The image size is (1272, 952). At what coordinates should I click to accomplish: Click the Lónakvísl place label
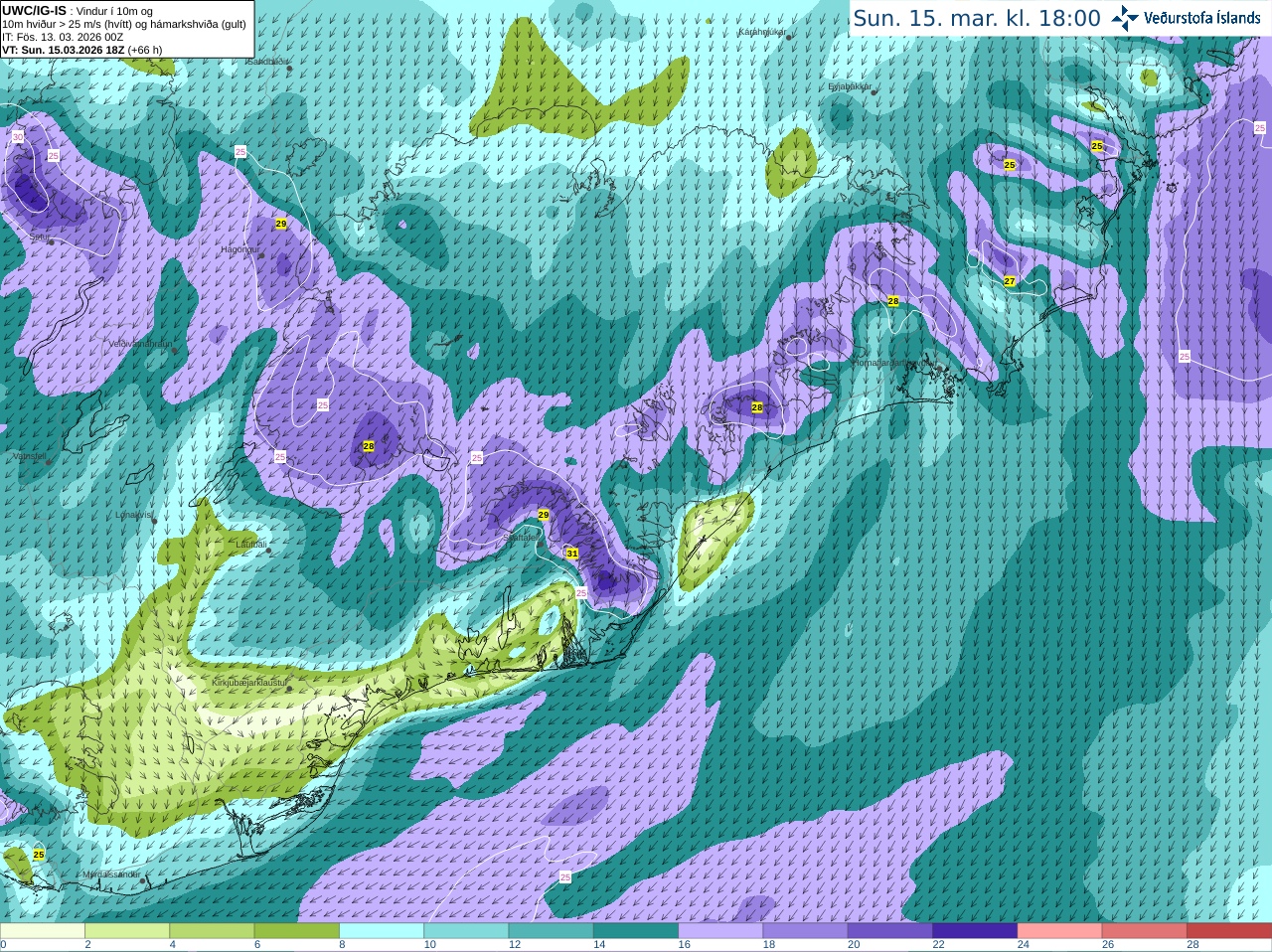tap(133, 515)
